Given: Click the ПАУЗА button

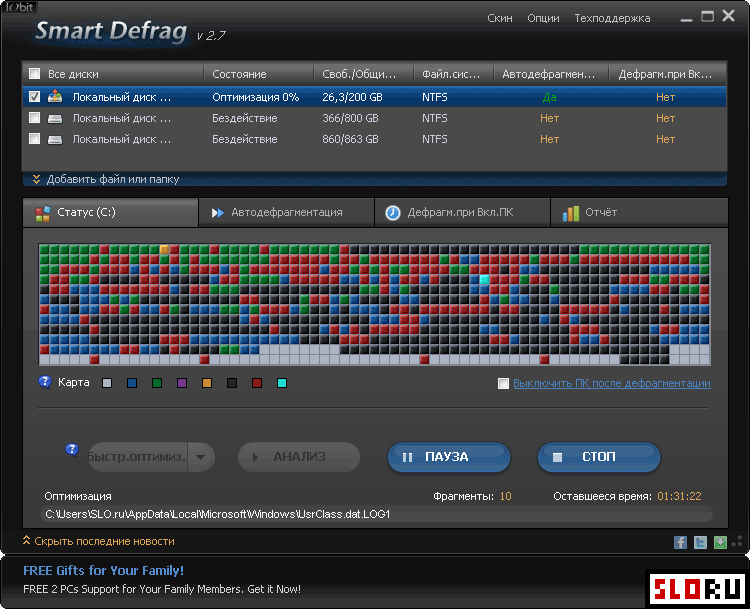Looking at the screenshot, I should 449,457.
